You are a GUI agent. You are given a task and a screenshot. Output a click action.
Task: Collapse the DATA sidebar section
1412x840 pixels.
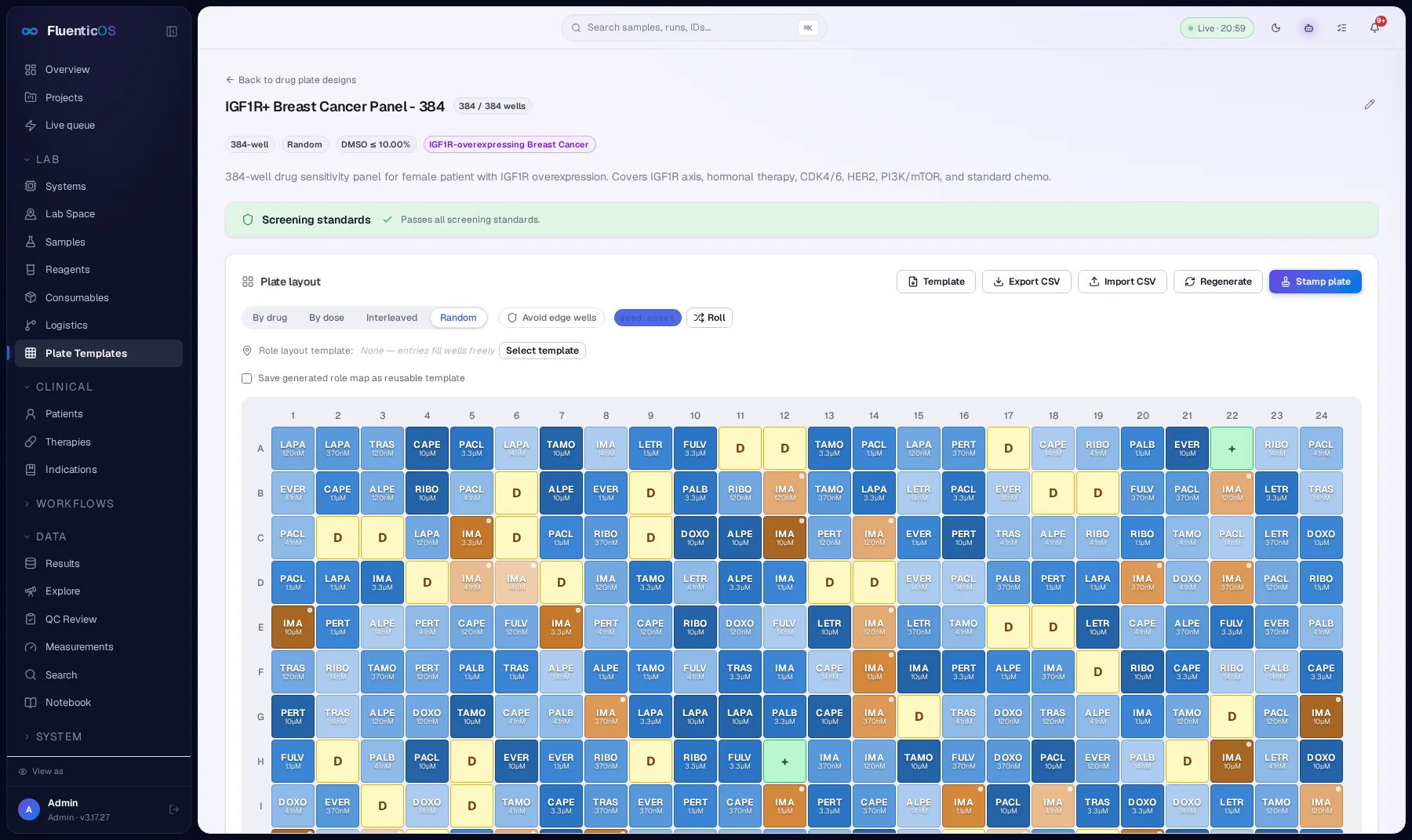pos(45,536)
